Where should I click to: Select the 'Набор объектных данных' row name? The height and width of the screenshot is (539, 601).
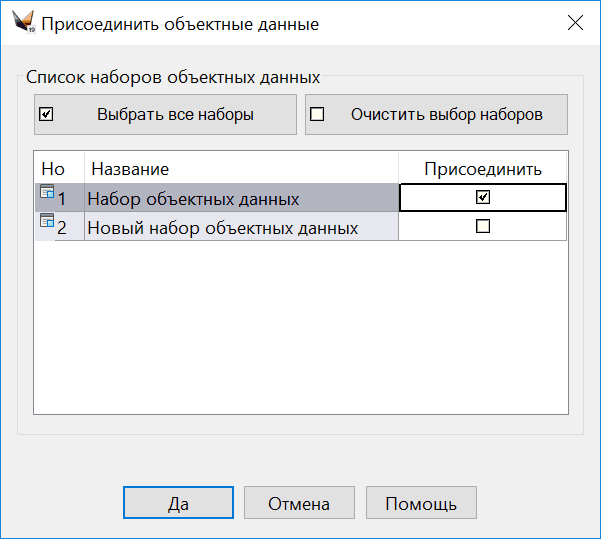[x=193, y=199]
